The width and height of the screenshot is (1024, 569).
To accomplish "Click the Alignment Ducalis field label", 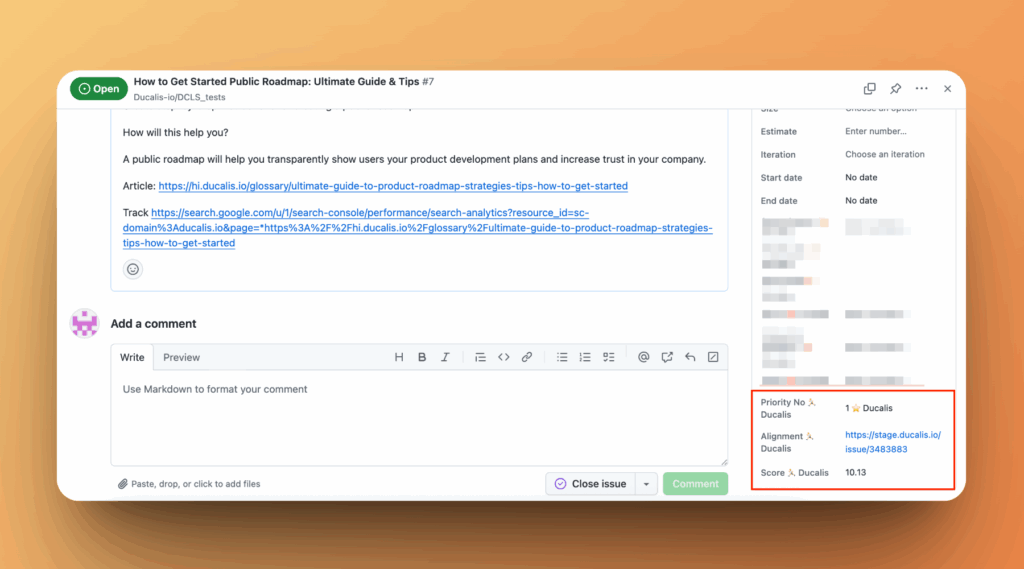I will point(787,442).
